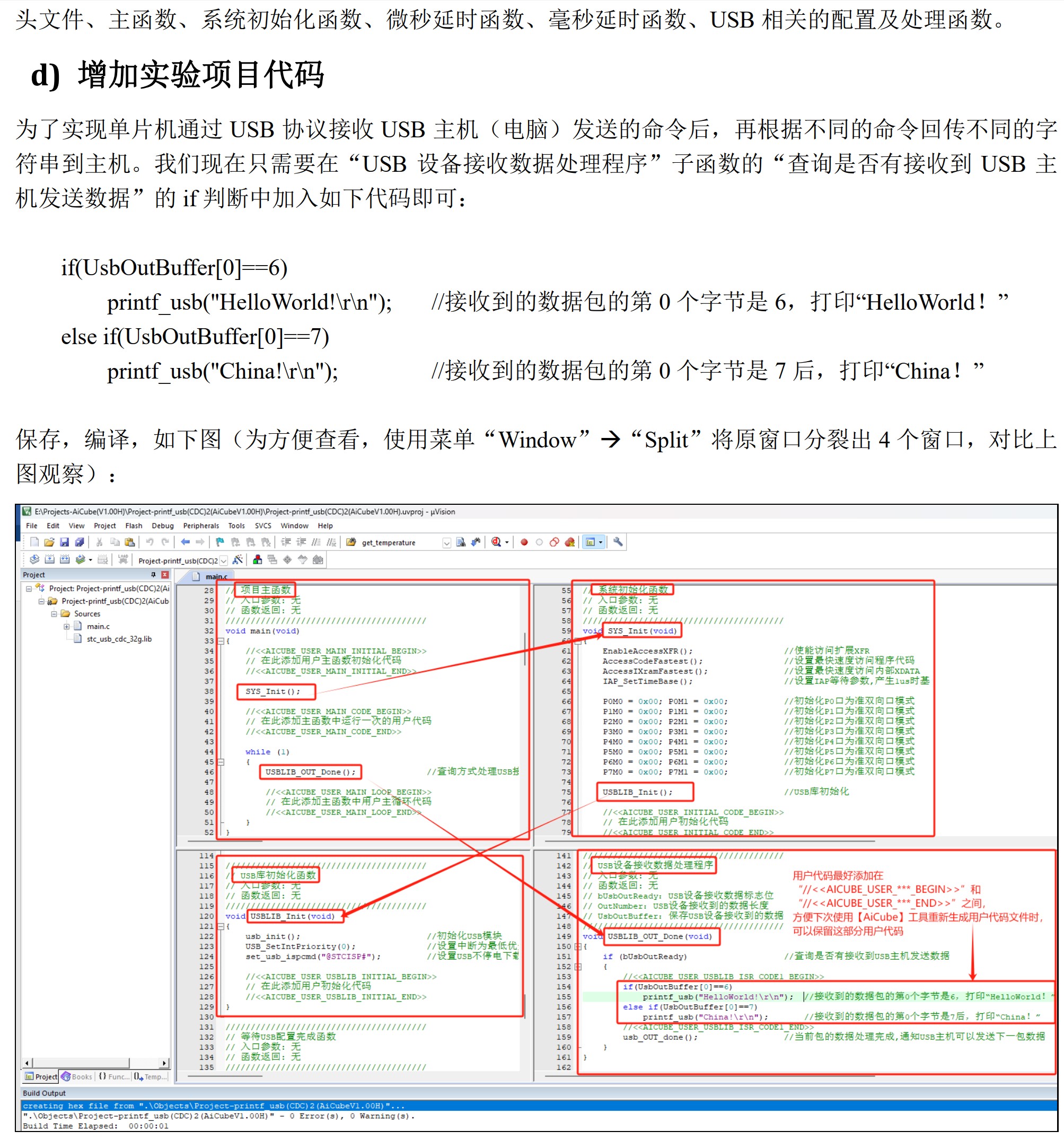Screen dimensions: 1064x1140
Task: Collapse the Sources folder tree node
Action: (55, 614)
